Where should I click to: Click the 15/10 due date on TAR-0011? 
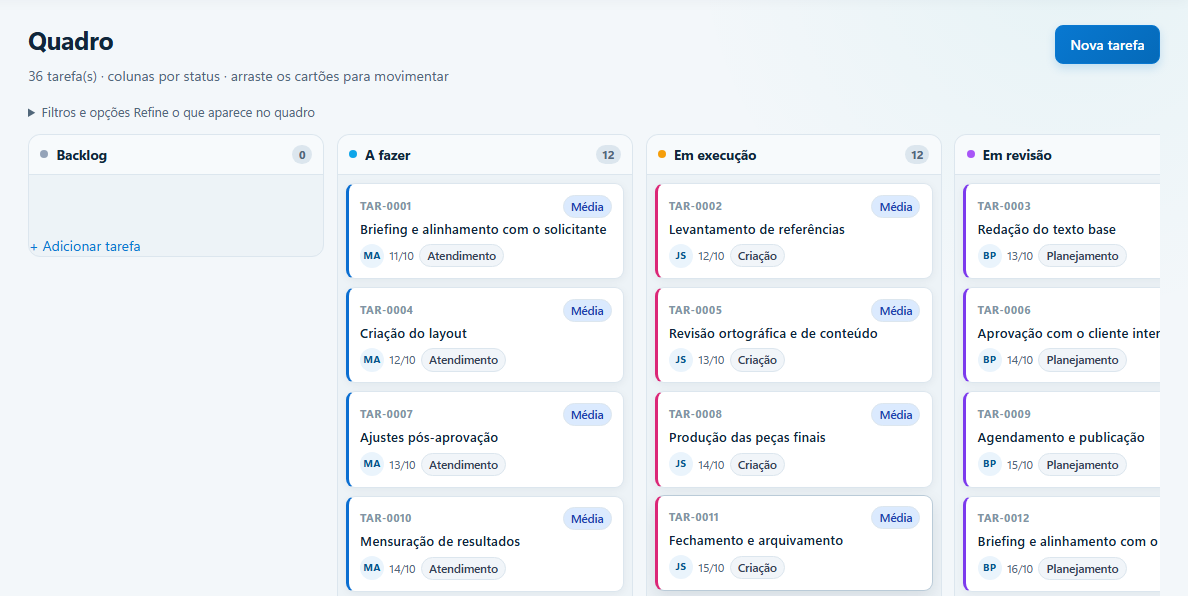711,567
